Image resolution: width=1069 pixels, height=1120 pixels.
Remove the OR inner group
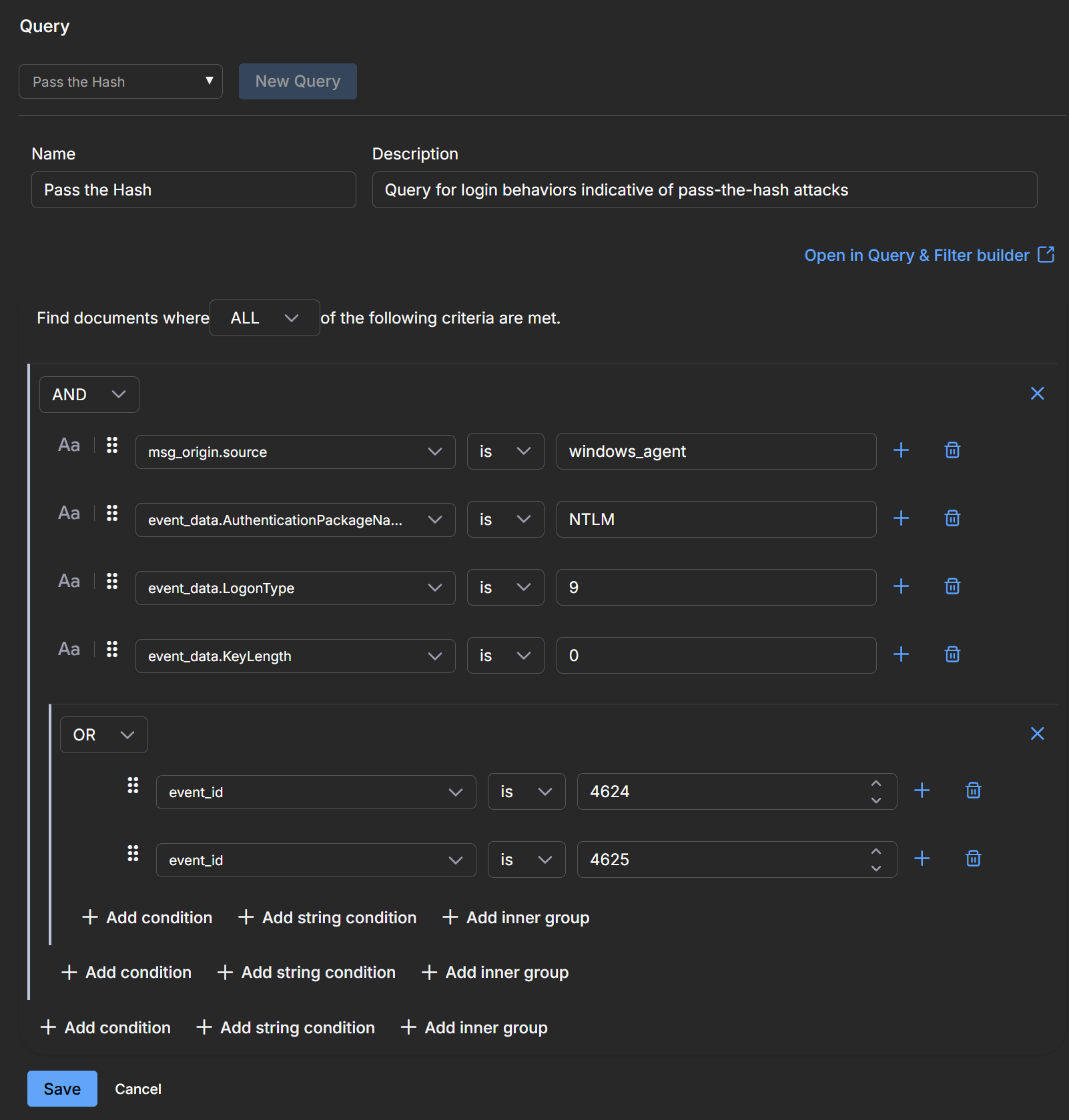coord(1037,734)
